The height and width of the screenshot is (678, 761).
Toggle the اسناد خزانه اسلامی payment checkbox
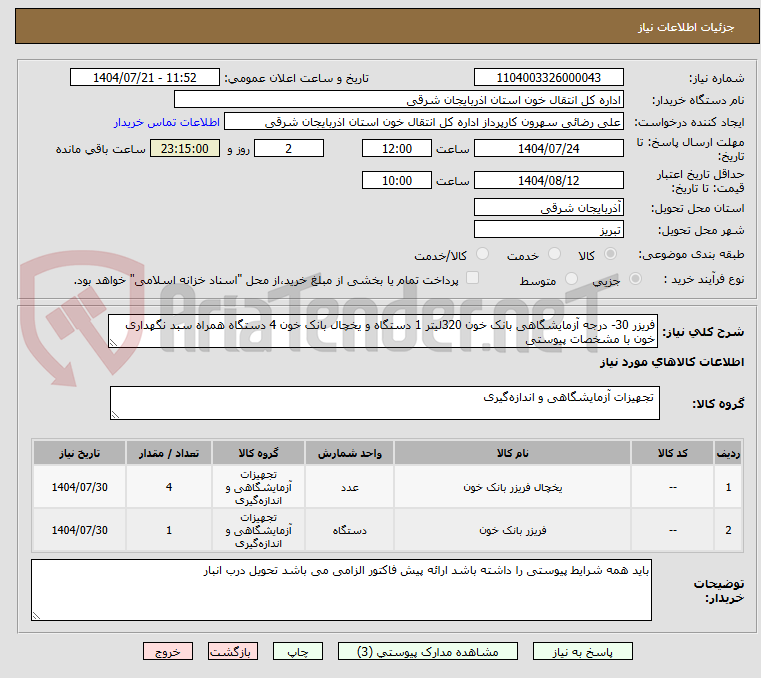click(472, 278)
